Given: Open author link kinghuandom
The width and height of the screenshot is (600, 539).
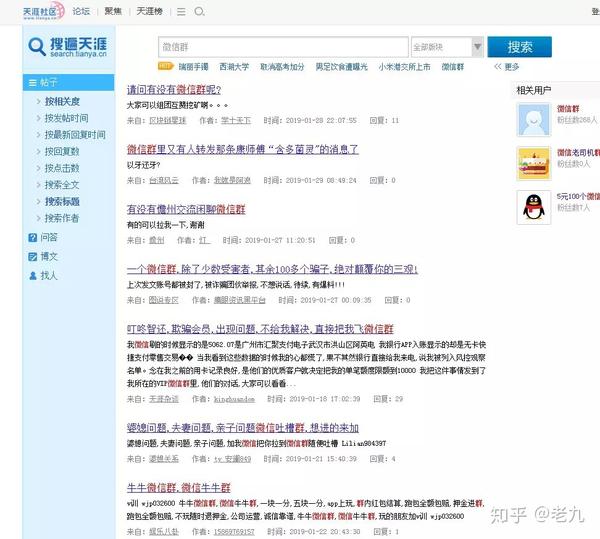Looking at the screenshot, I should pyautogui.click(x=234, y=399).
